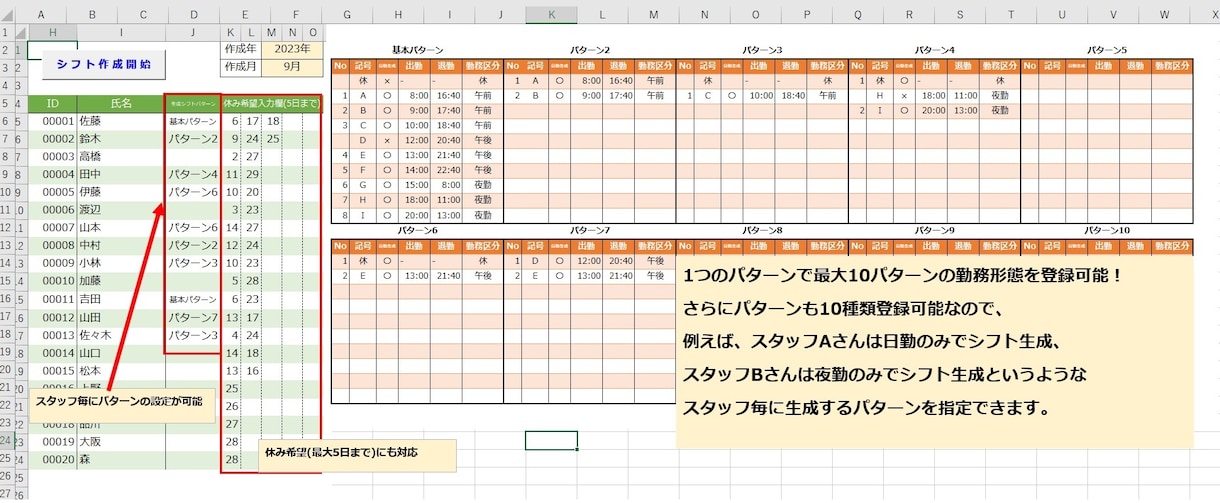Click the 作成年 label cell
1220x503 pixels.
(240, 49)
